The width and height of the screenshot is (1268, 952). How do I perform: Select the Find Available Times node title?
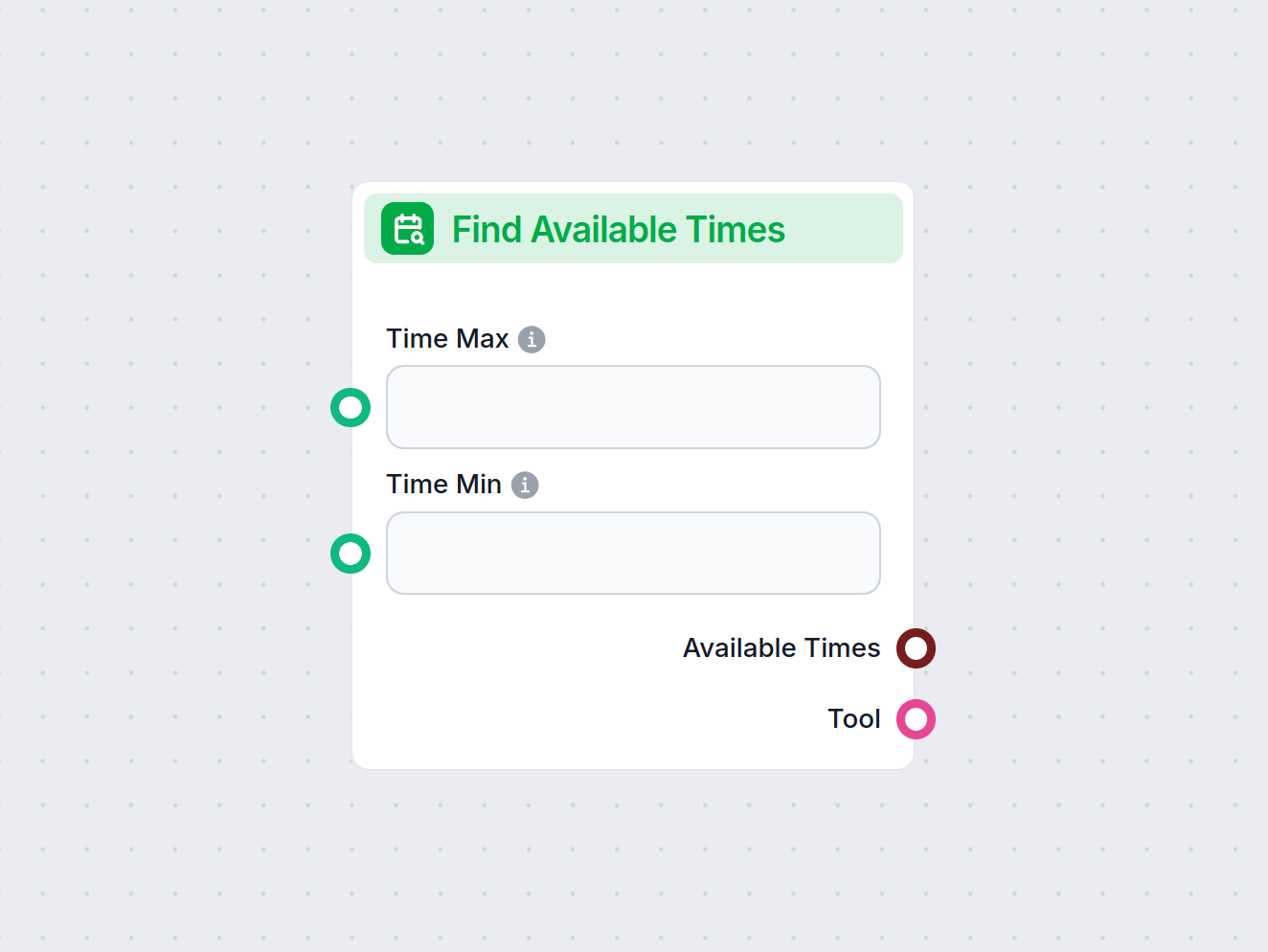[x=618, y=230]
